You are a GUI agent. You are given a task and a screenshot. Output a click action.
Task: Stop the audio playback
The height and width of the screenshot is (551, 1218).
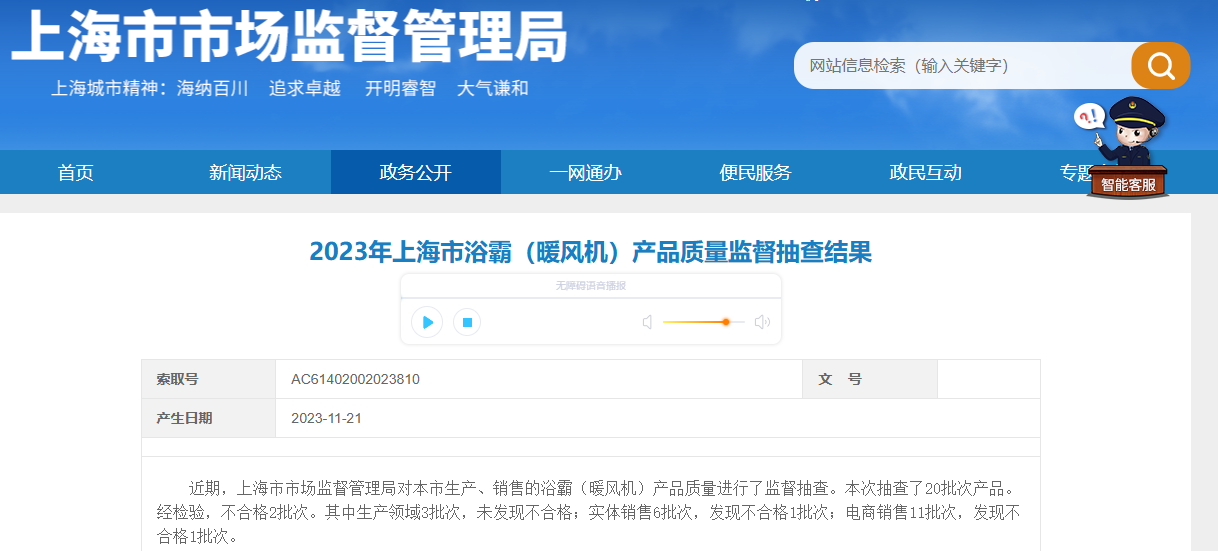click(x=467, y=322)
